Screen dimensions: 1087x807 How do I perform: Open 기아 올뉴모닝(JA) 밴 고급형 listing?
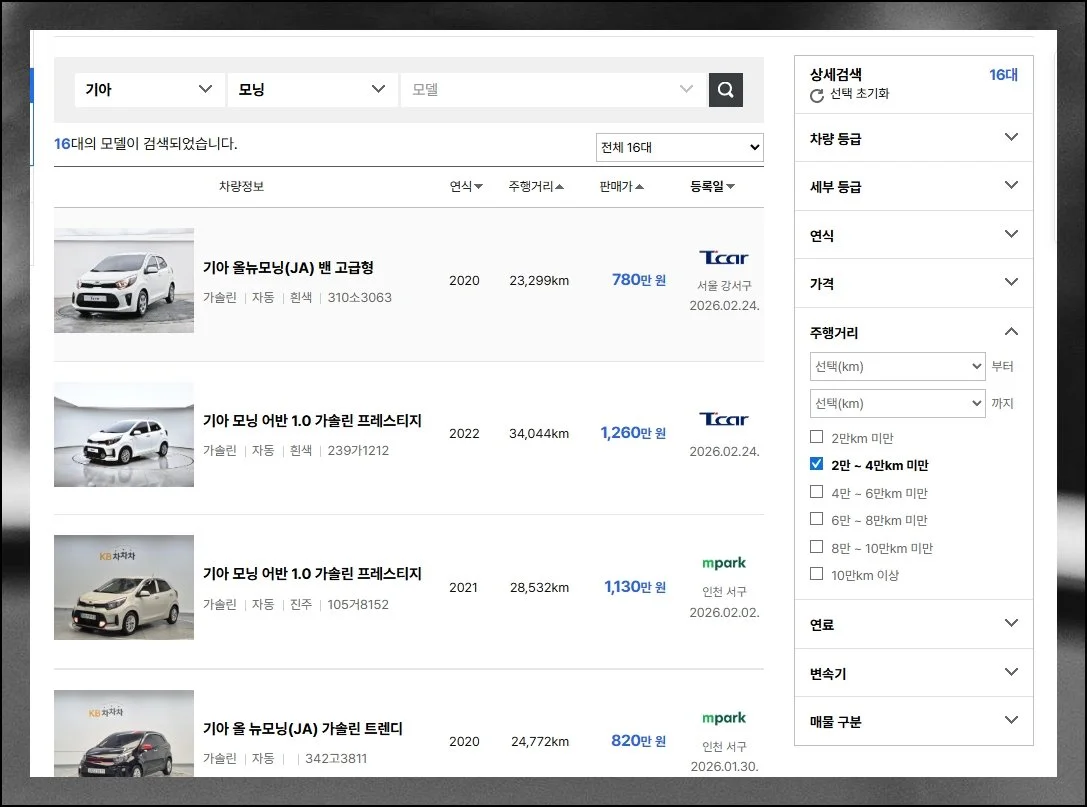point(288,268)
